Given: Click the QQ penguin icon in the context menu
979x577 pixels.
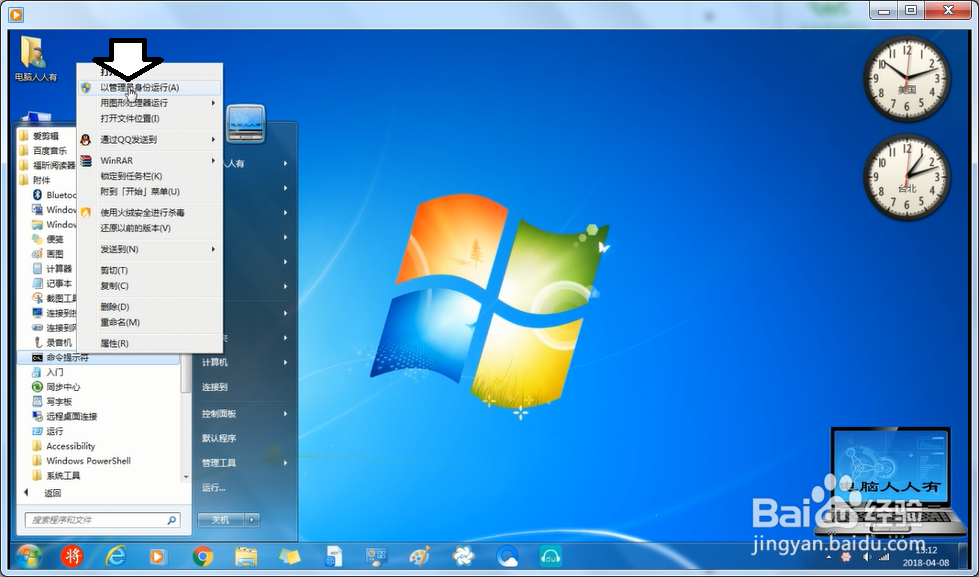Looking at the screenshot, I should click(x=86, y=140).
